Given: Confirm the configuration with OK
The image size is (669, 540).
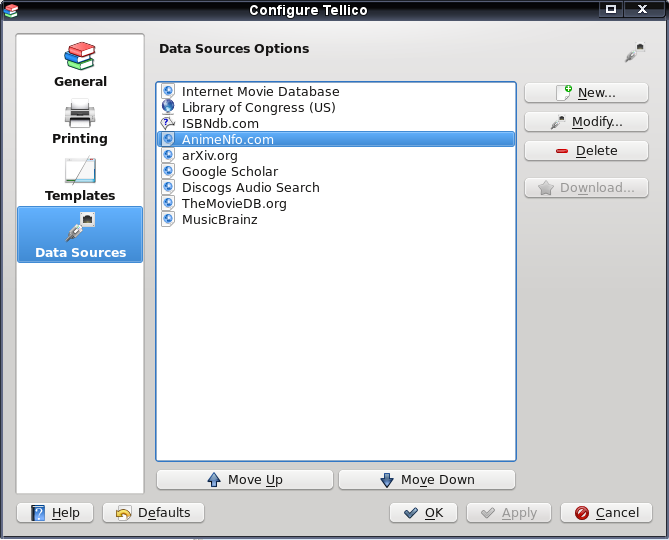Looking at the screenshot, I should pyautogui.click(x=423, y=512).
